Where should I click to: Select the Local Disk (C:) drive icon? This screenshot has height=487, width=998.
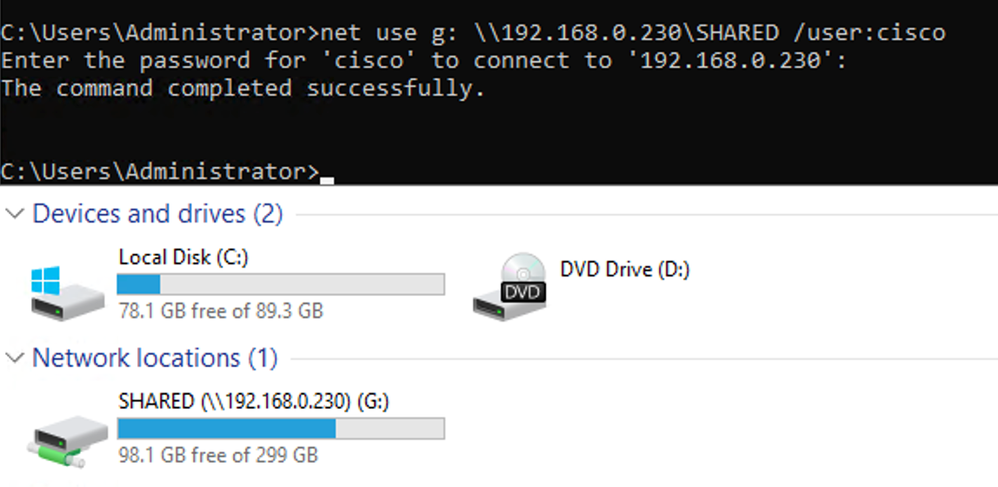[x=67, y=293]
